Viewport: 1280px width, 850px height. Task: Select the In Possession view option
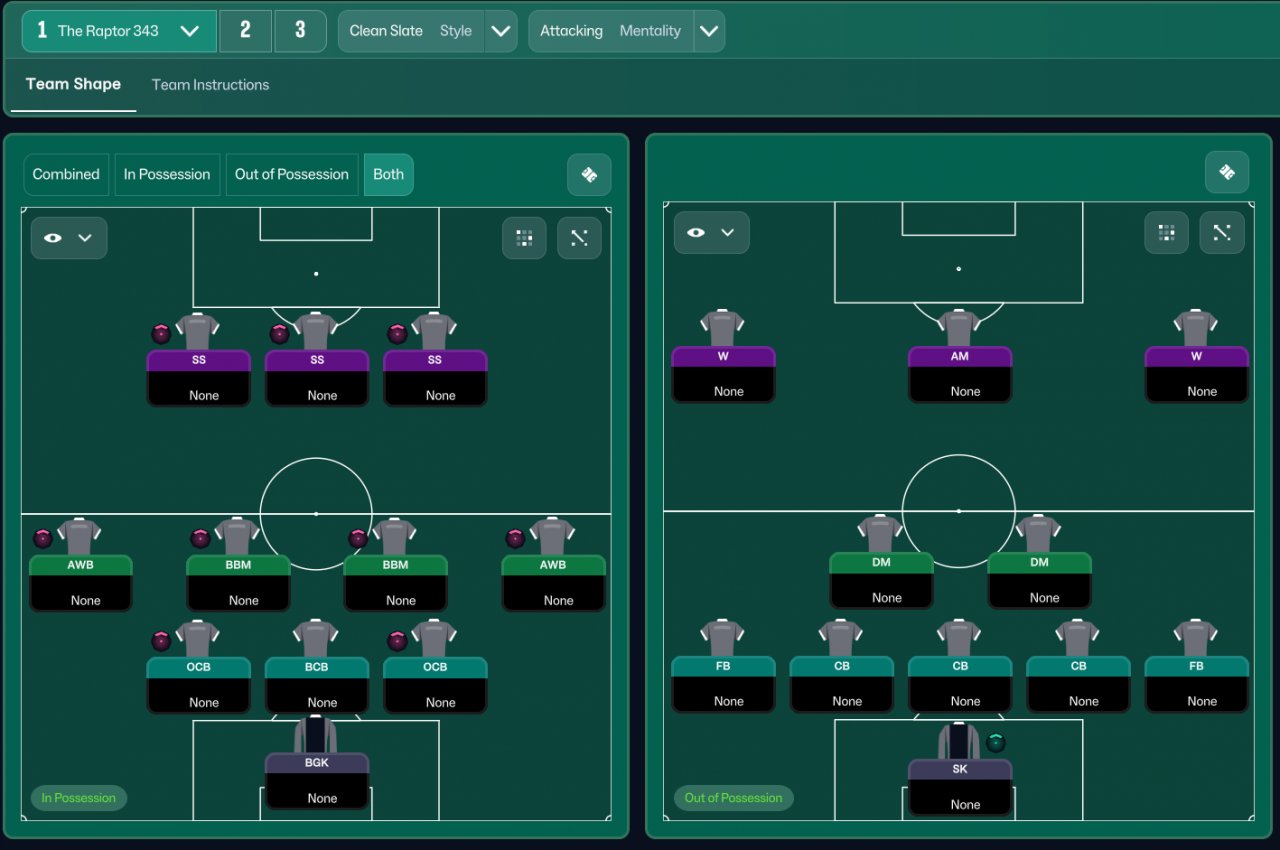click(x=167, y=174)
